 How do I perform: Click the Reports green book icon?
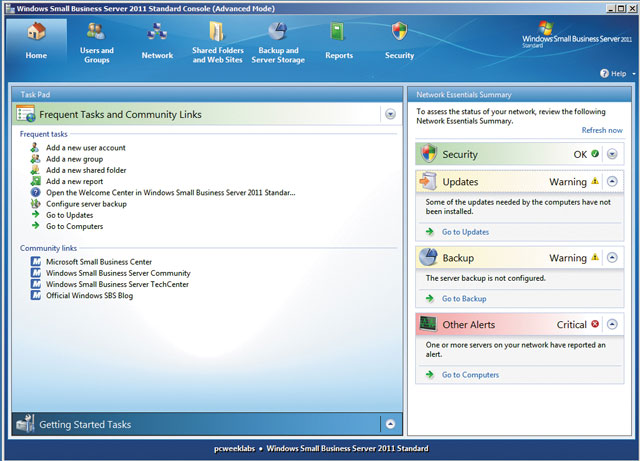point(338,32)
